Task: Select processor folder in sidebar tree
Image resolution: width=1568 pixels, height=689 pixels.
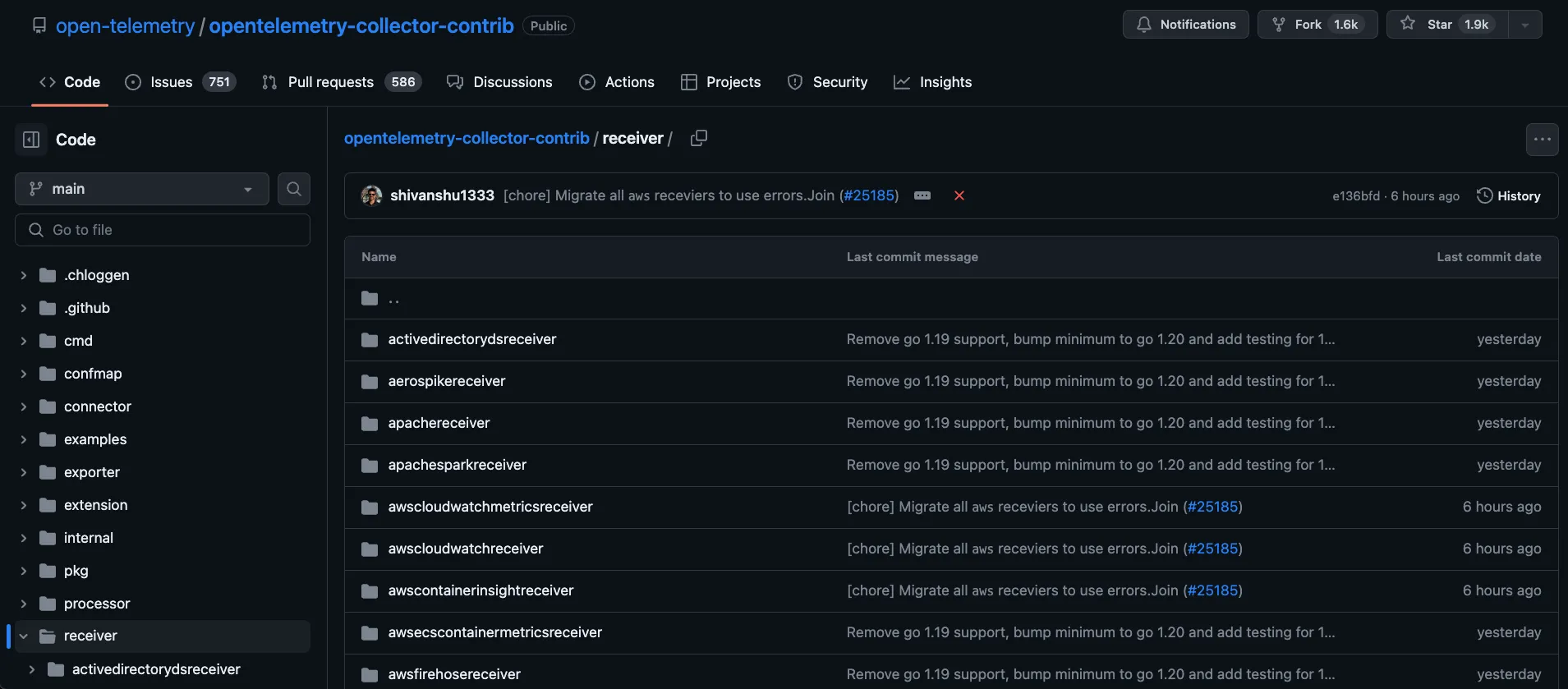Action: 97,604
